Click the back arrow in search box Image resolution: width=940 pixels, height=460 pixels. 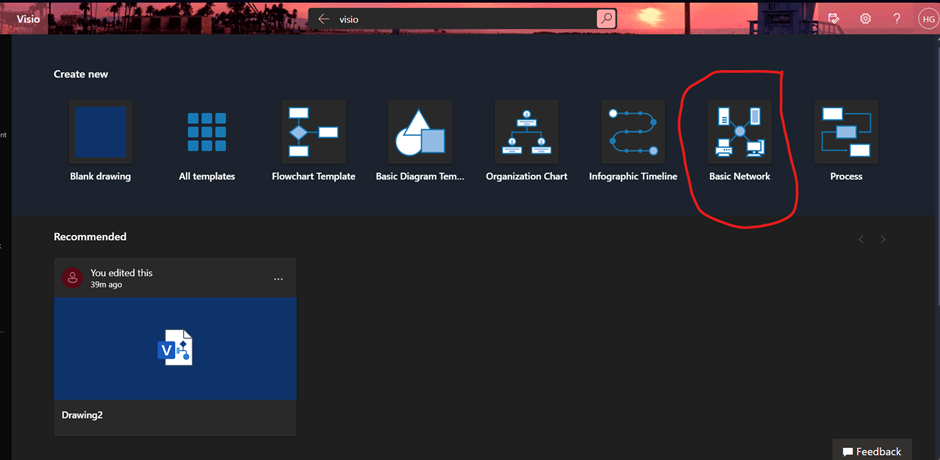324,19
